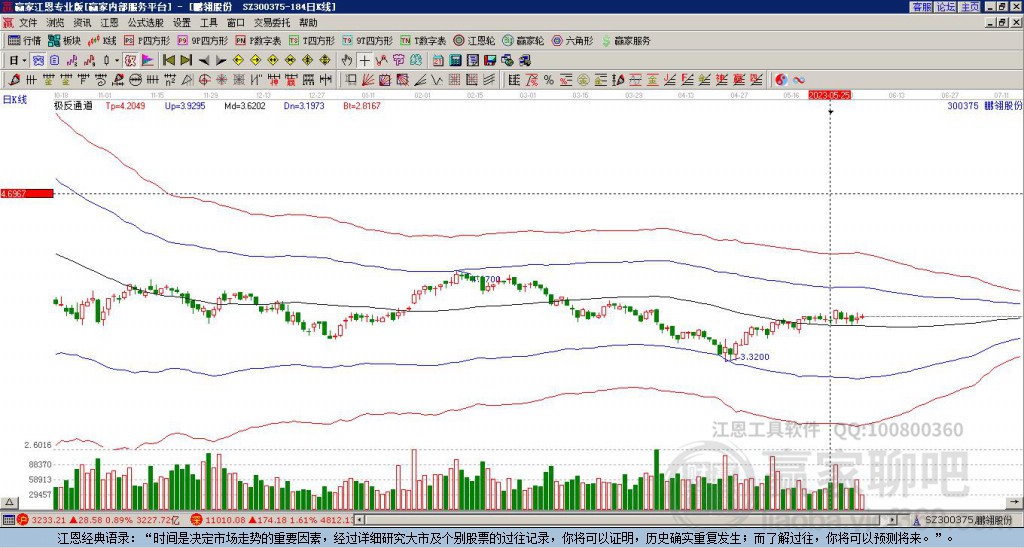Click the red 4.6967 price marker

[x=27, y=194]
